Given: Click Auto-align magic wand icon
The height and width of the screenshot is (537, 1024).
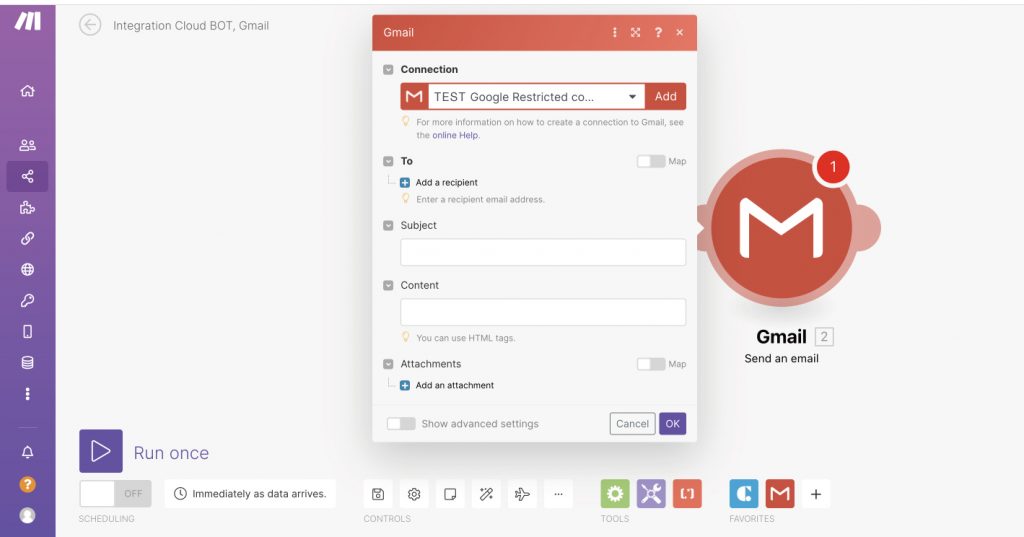Looking at the screenshot, I should (x=486, y=494).
